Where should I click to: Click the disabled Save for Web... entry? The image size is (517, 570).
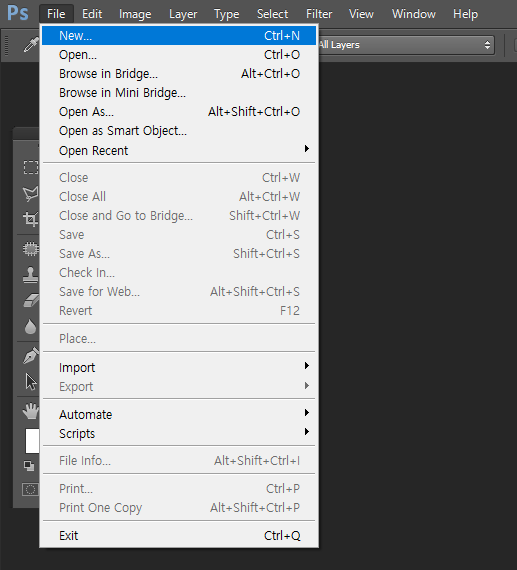[x=179, y=292]
